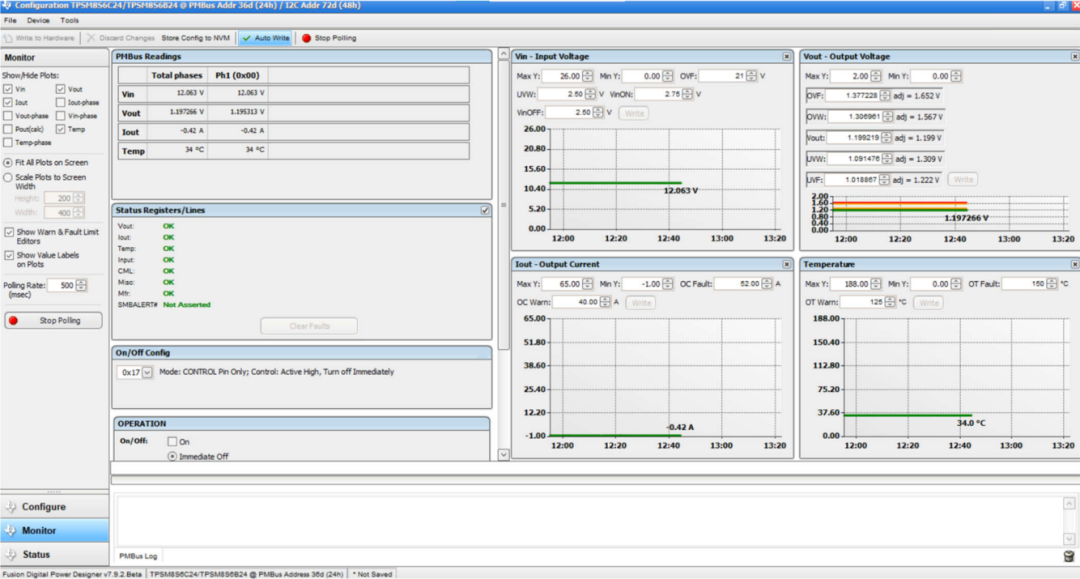This screenshot has height=579, width=1080.
Task: Click the Polling Rate spinner arrows
Action: [x=81, y=285]
